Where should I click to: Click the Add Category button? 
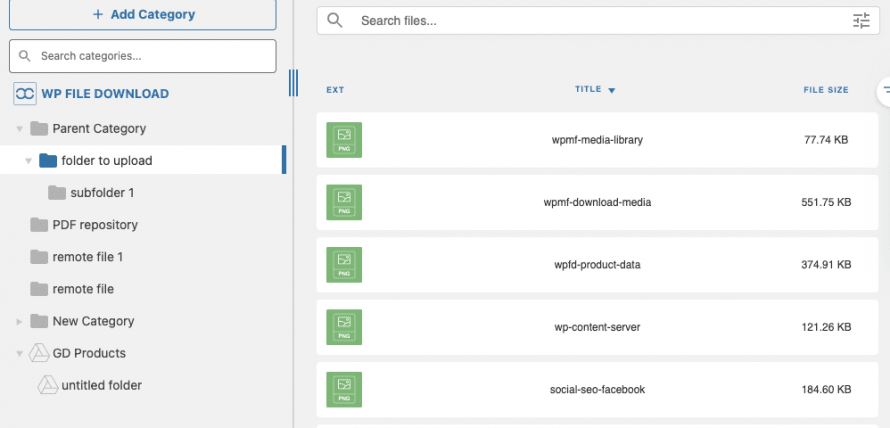(143, 15)
